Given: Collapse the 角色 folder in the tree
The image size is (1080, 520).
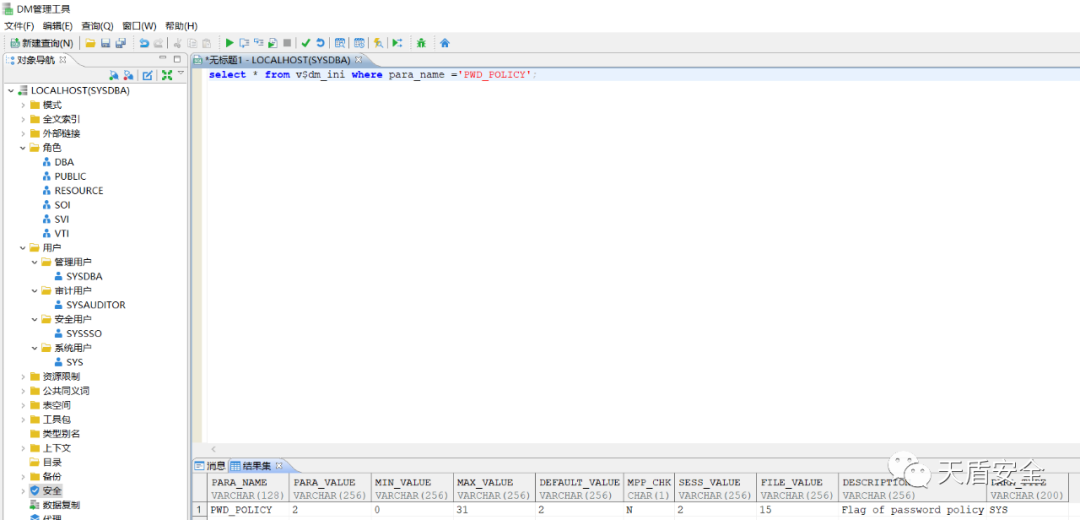Looking at the screenshot, I should pos(23,148).
